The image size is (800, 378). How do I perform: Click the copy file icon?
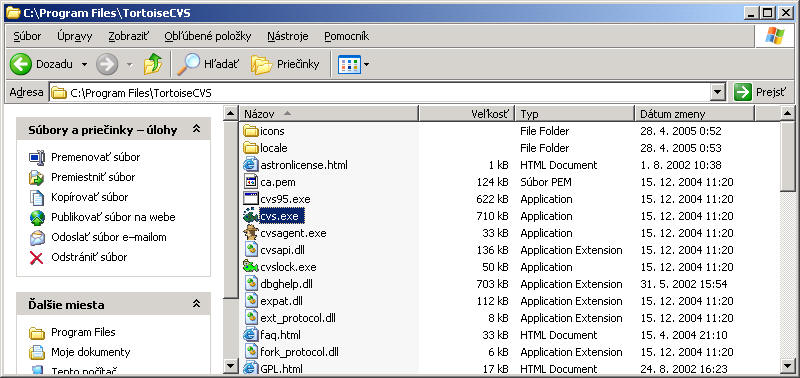coord(37,197)
